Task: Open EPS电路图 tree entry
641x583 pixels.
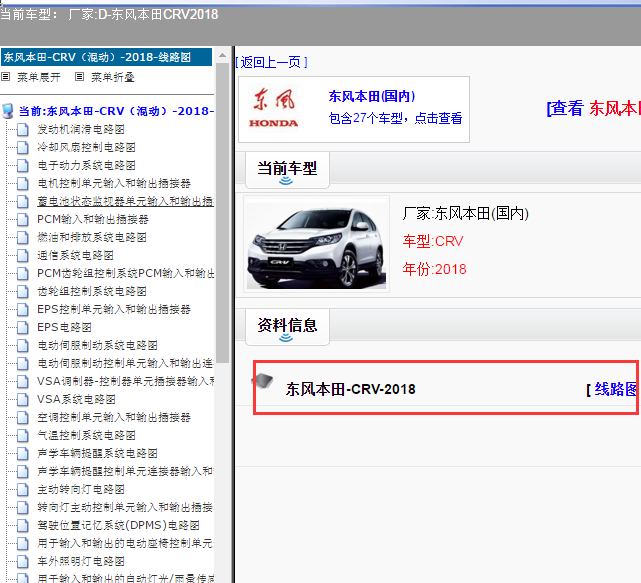Action: [x=65, y=327]
